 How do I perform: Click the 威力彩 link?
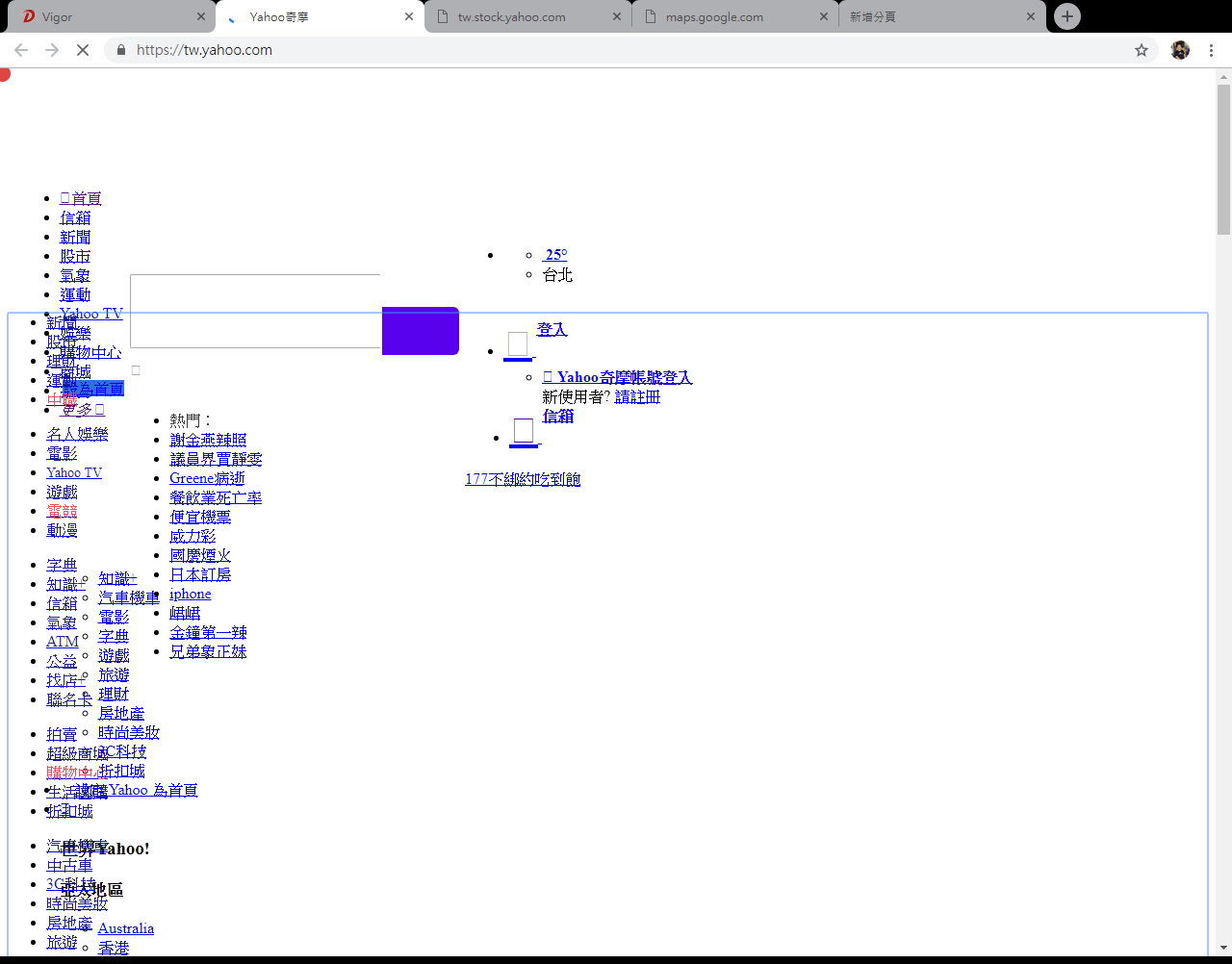(192, 536)
